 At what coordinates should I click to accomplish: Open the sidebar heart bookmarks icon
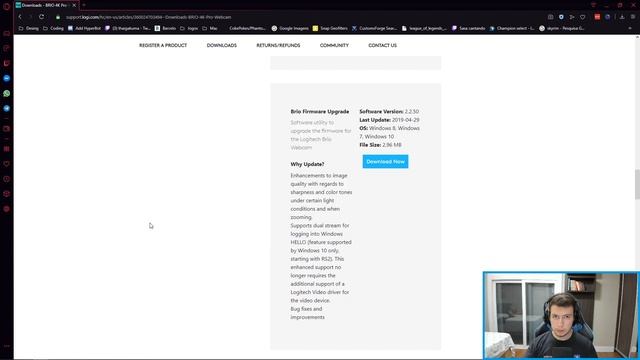click(7, 164)
